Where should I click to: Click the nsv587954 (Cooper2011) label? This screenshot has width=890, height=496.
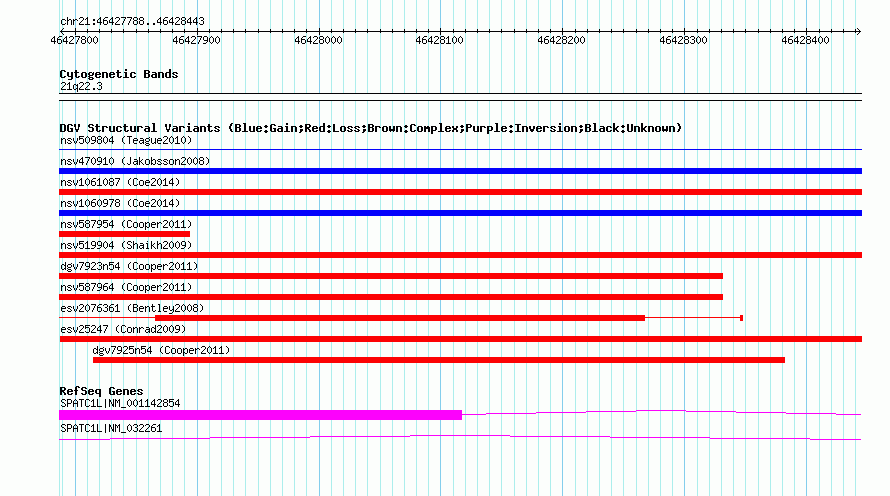coord(126,224)
